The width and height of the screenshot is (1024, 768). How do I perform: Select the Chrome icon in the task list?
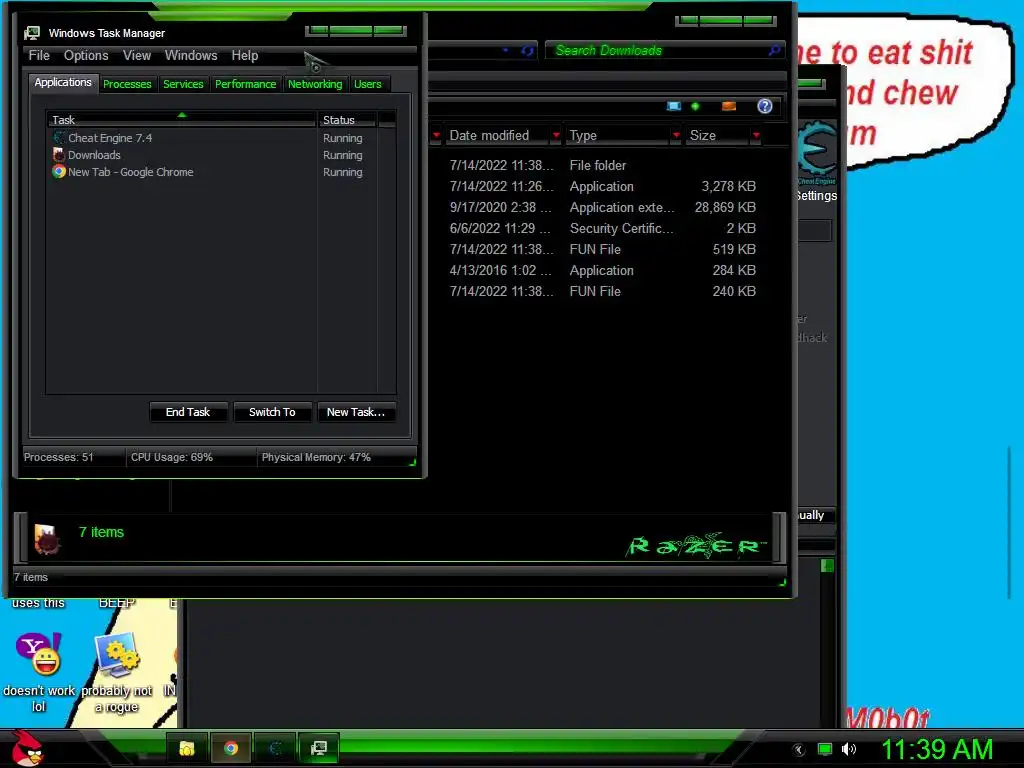59,172
